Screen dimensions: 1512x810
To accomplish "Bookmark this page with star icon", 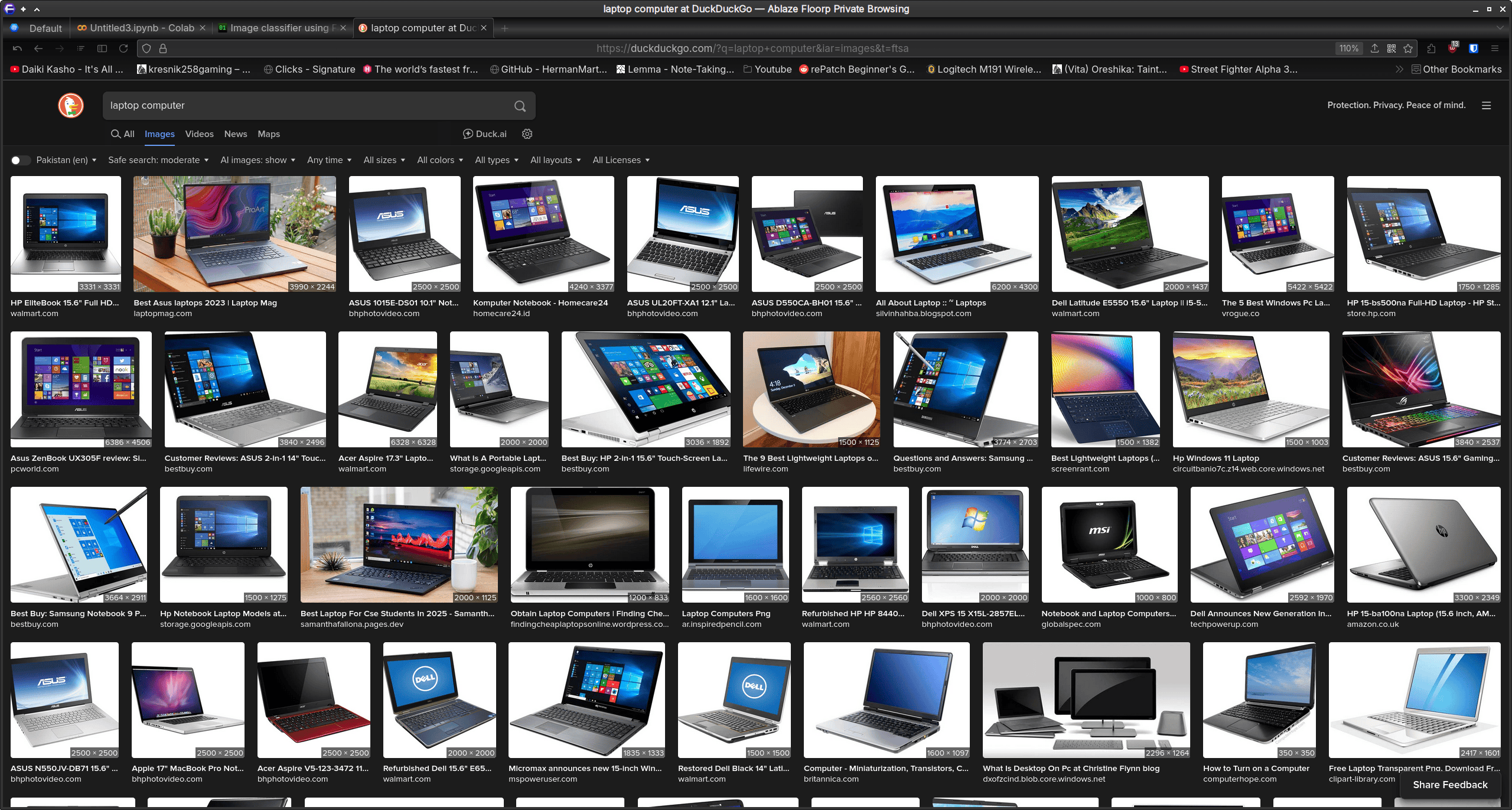I will [1408, 48].
